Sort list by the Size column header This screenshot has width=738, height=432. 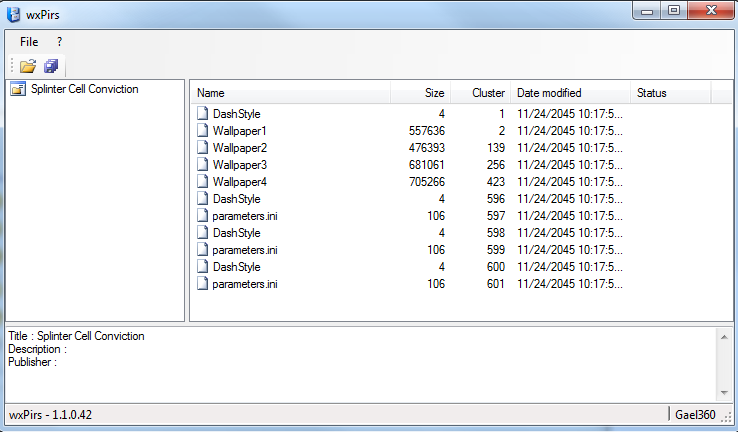tap(420, 93)
